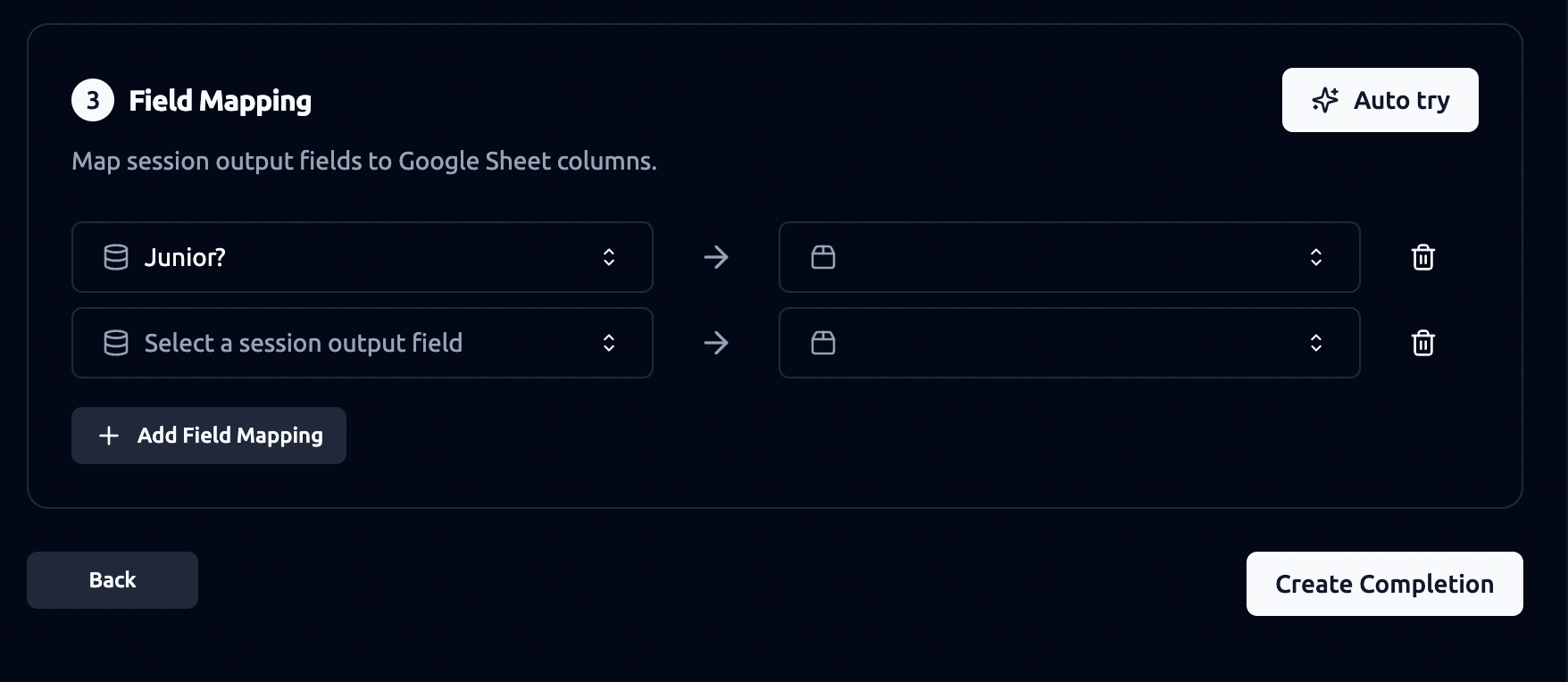Expand chevrons on second row column selector
Screen dimensions: 1568x682
[1316, 343]
